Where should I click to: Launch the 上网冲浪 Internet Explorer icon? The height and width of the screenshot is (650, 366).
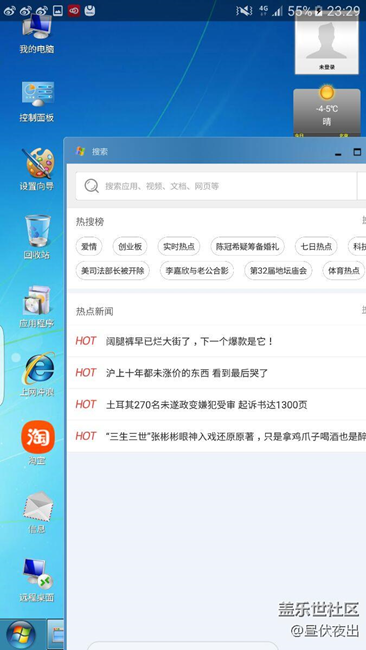pos(37,375)
